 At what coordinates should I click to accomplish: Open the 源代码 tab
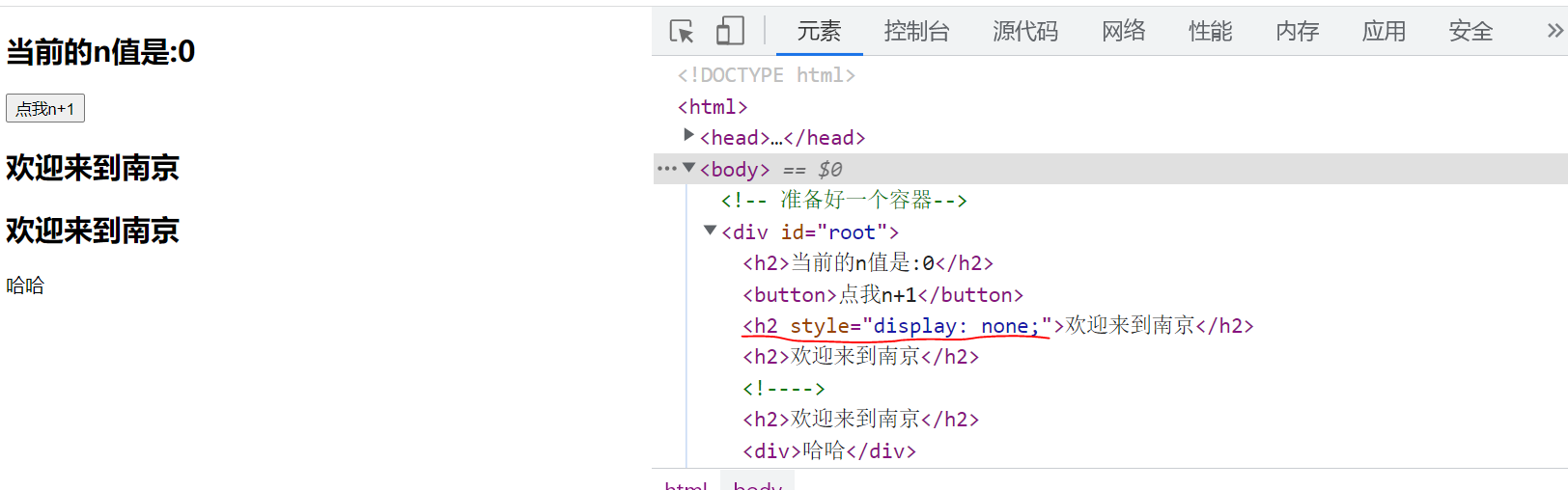(x=1025, y=31)
